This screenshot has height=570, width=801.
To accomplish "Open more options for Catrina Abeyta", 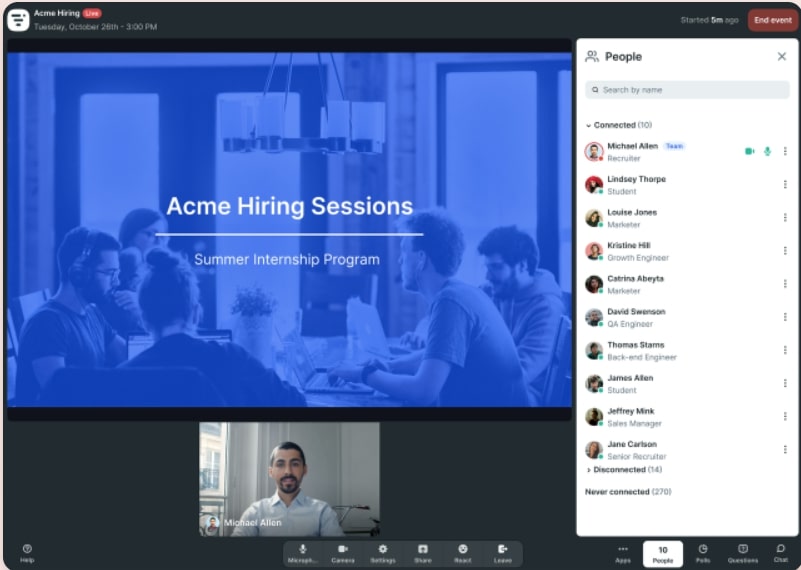I will click(x=785, y=284).
